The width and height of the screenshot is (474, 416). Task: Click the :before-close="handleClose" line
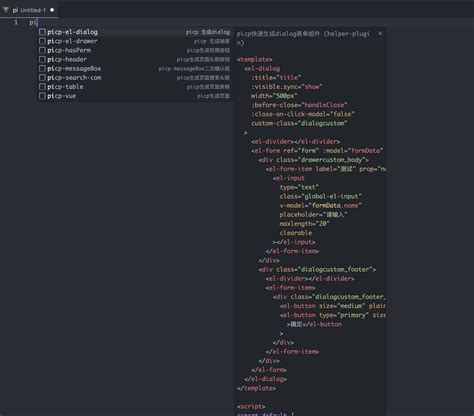point(299,105)
